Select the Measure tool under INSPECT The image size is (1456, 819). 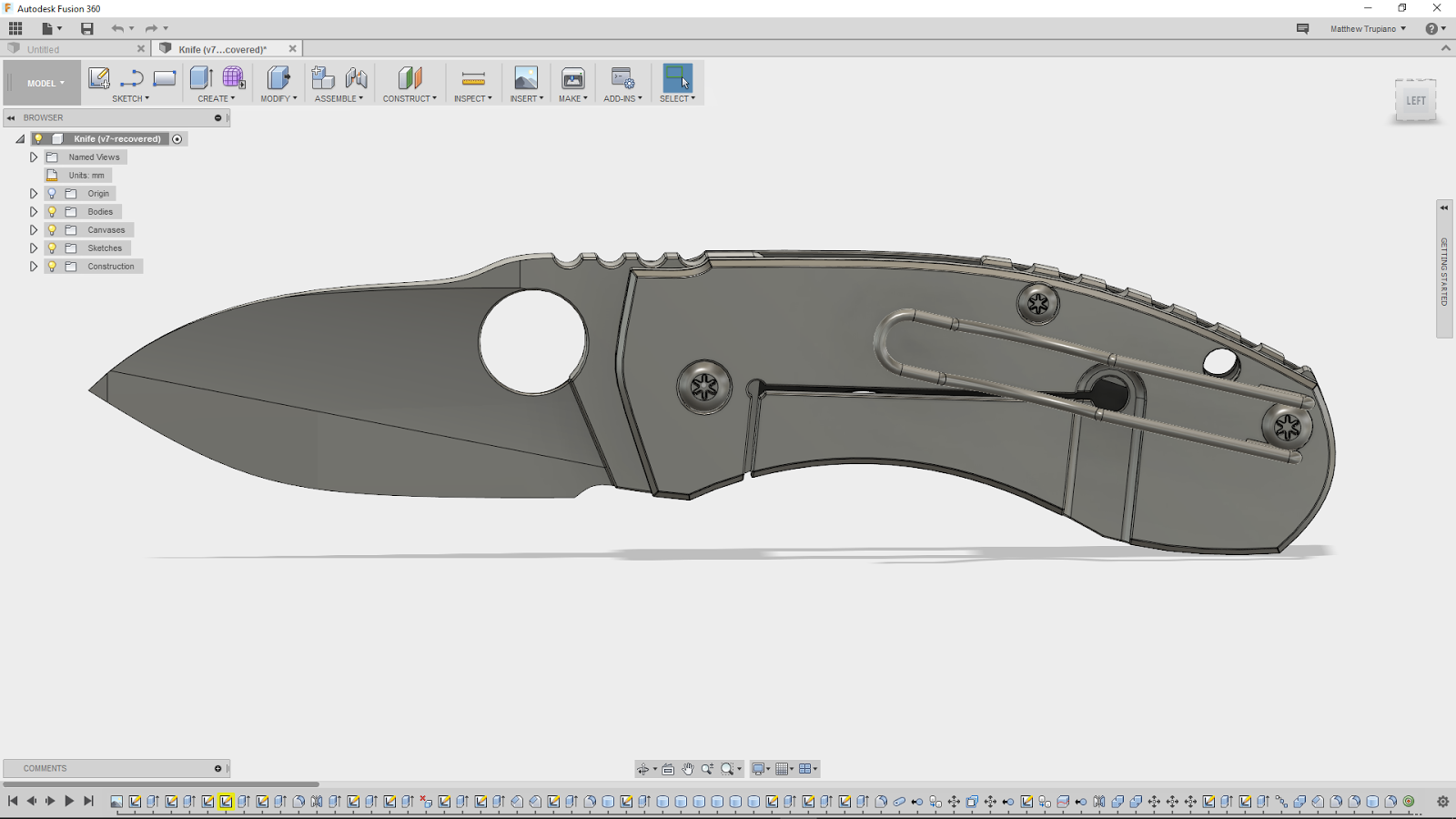coord(472,80)
